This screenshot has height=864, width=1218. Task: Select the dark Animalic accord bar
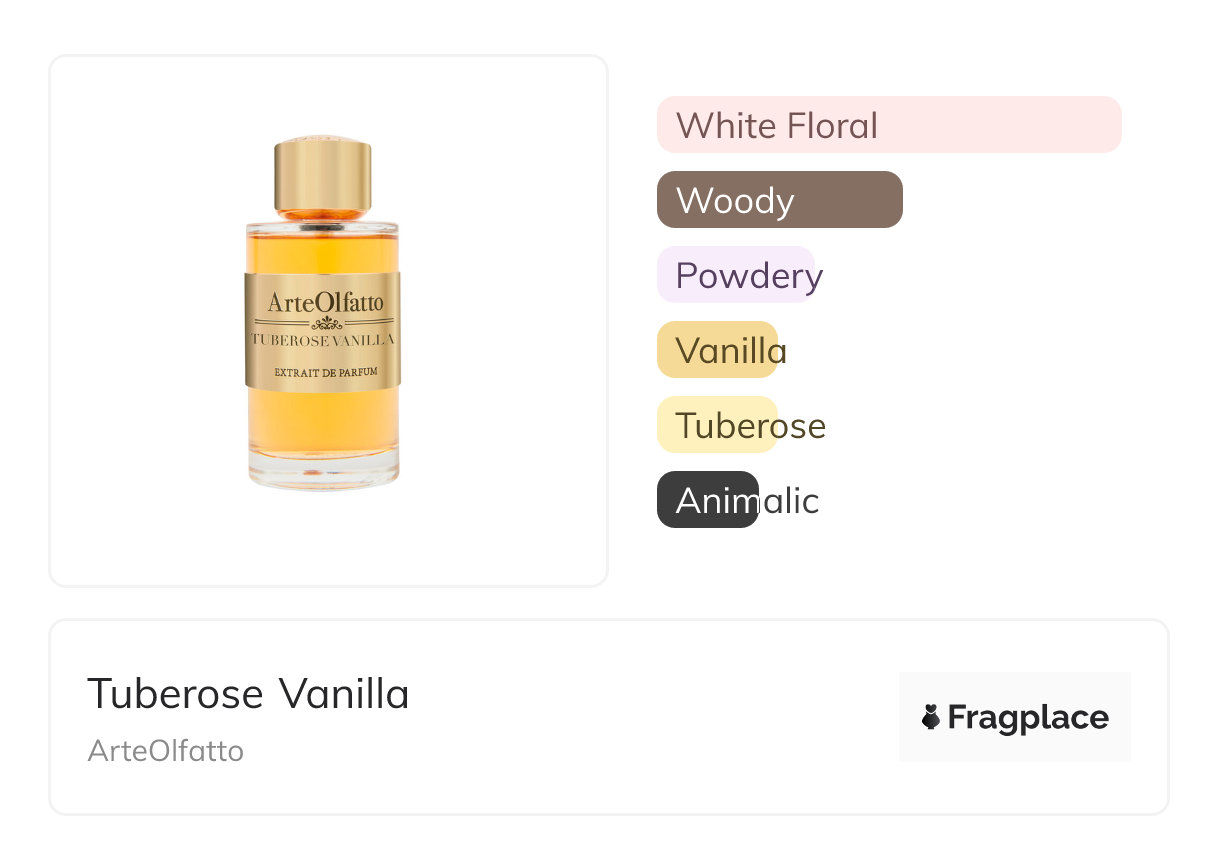coord(707,500)
